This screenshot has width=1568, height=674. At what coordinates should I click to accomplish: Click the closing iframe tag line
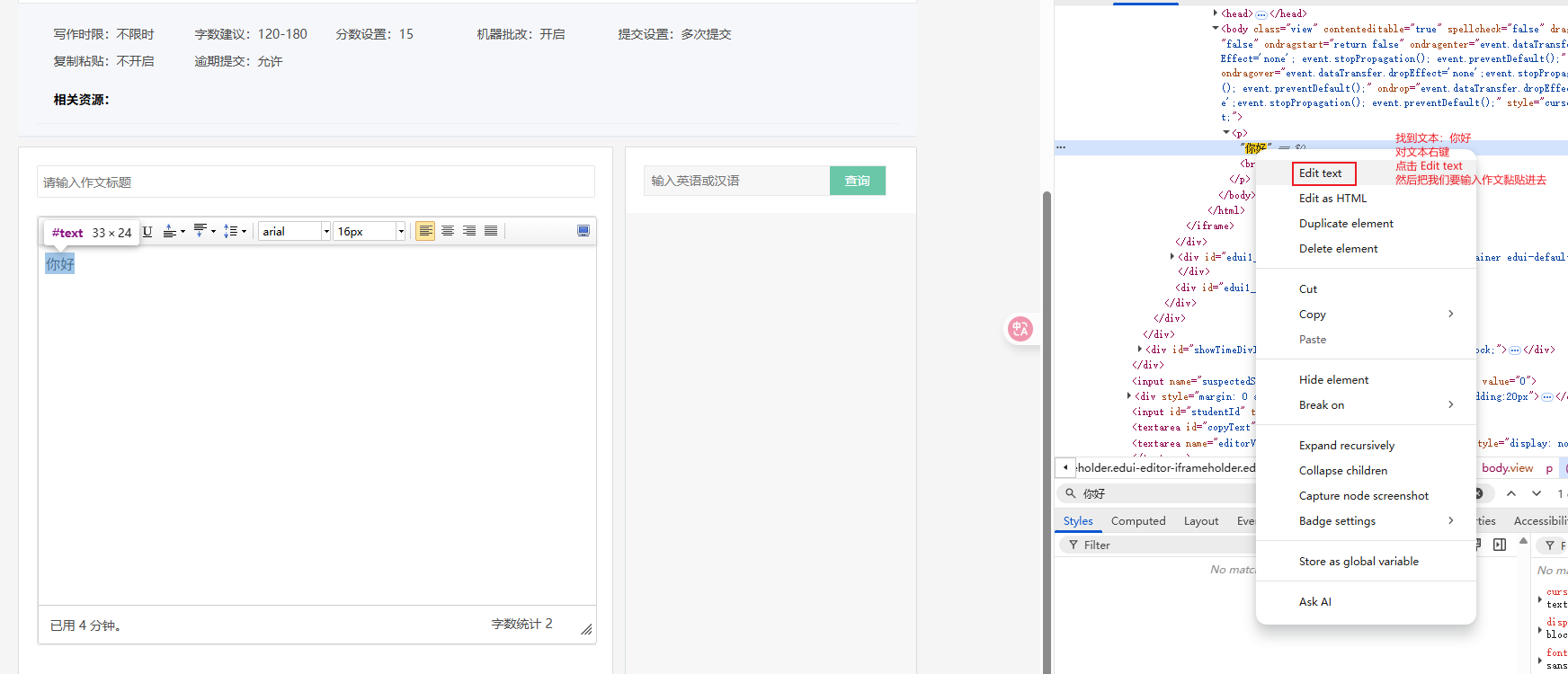1209,226
